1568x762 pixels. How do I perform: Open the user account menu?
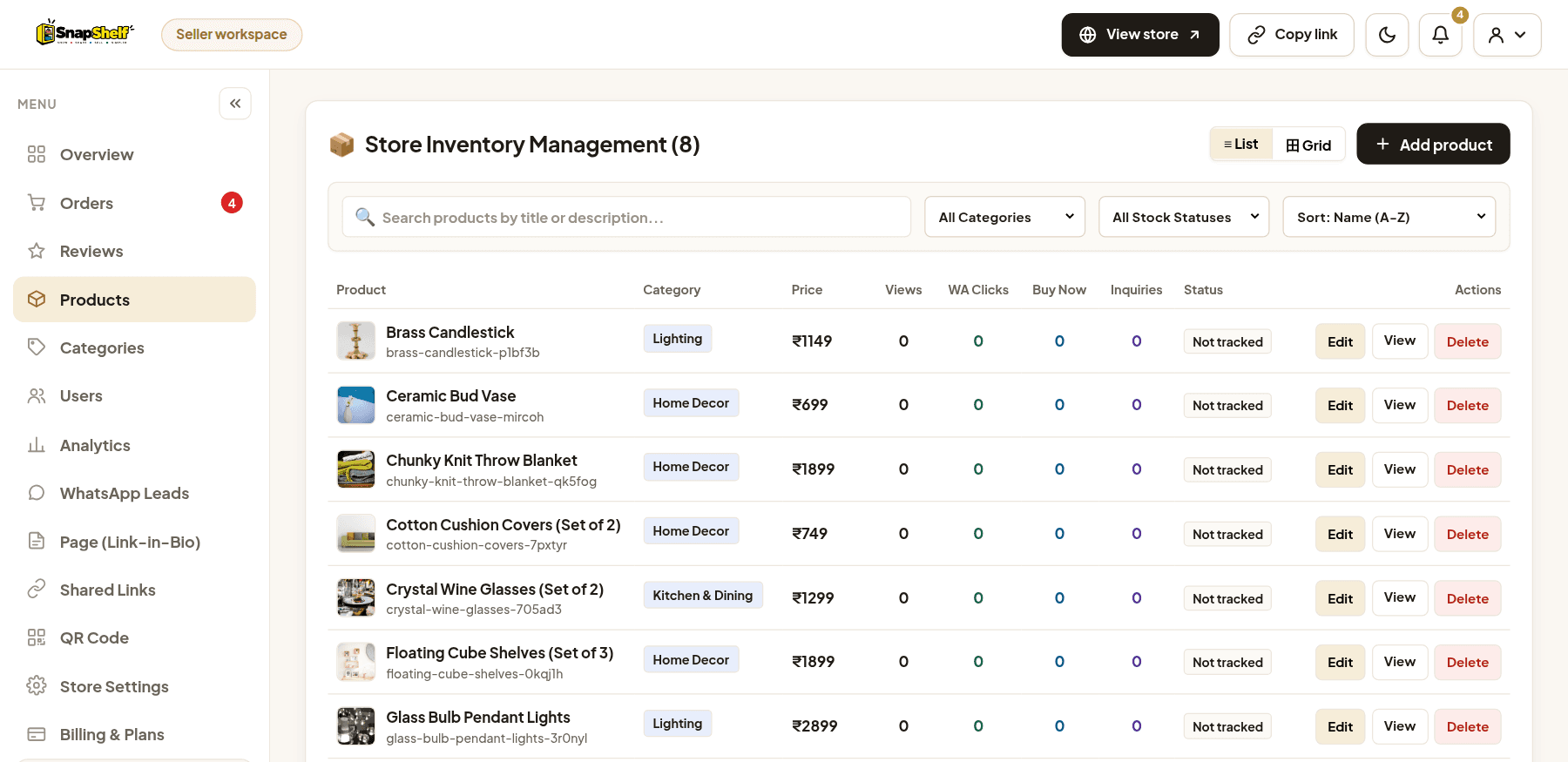click(1507, 35)
